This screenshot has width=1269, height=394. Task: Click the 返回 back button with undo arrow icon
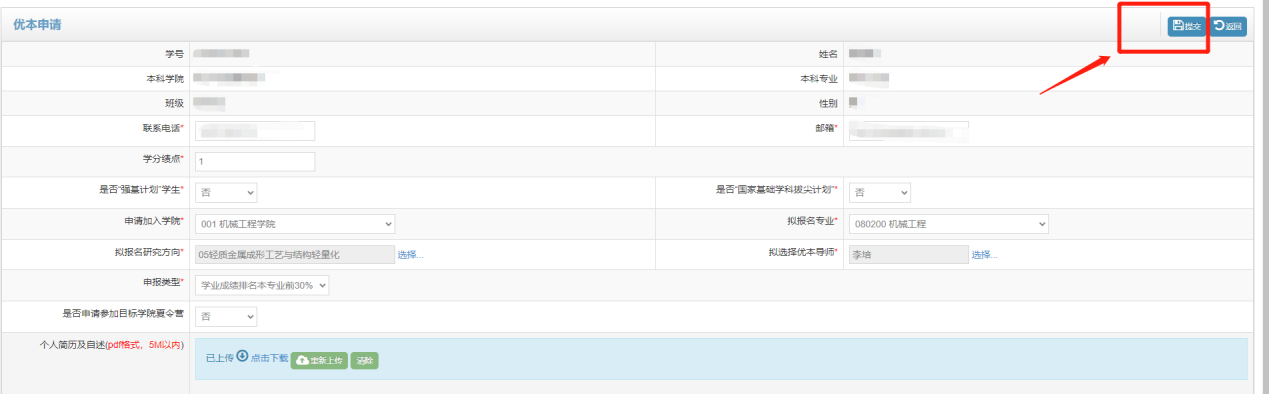coord(1228,27)
